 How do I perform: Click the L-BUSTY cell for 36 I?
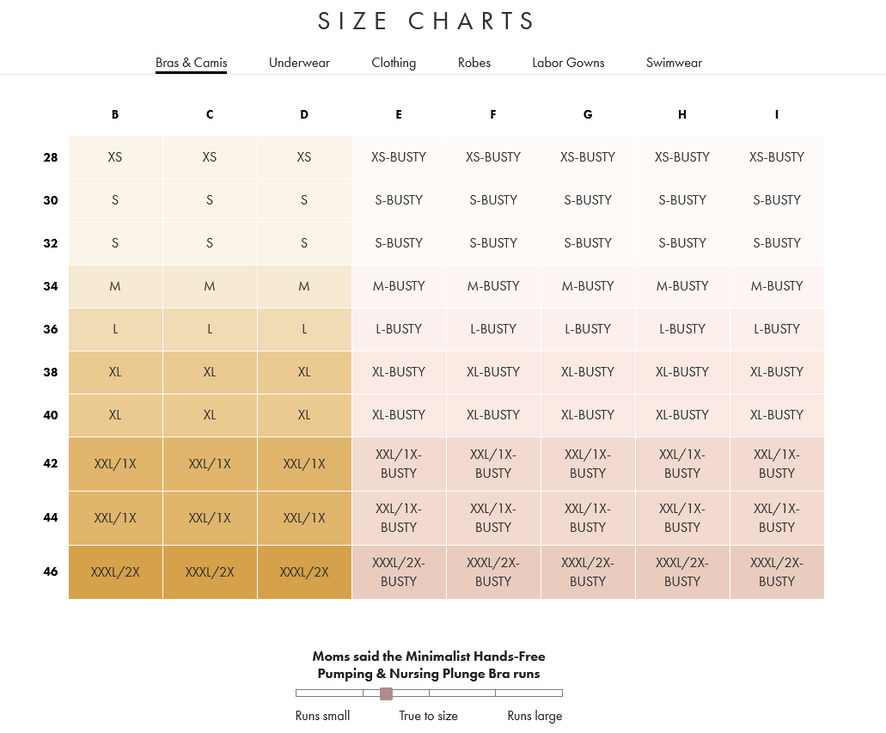pyautogui.click(x=776, y=329)
